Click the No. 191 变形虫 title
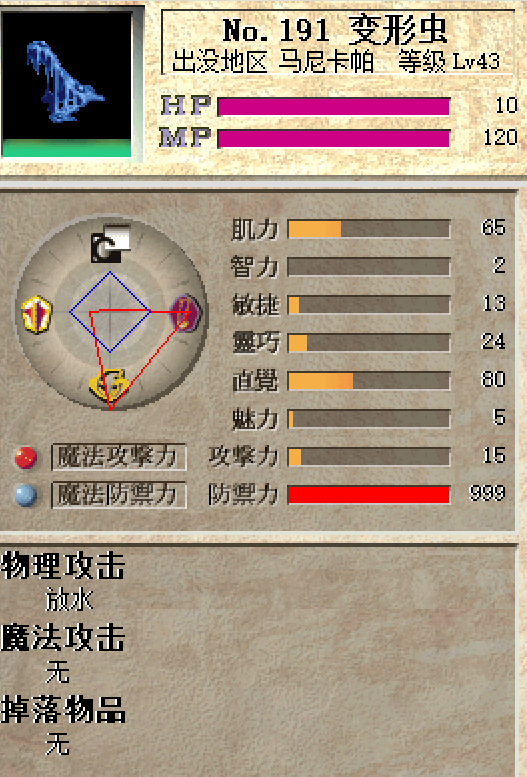Viewport: 527px width, 777px height. (x=335, y=30)
